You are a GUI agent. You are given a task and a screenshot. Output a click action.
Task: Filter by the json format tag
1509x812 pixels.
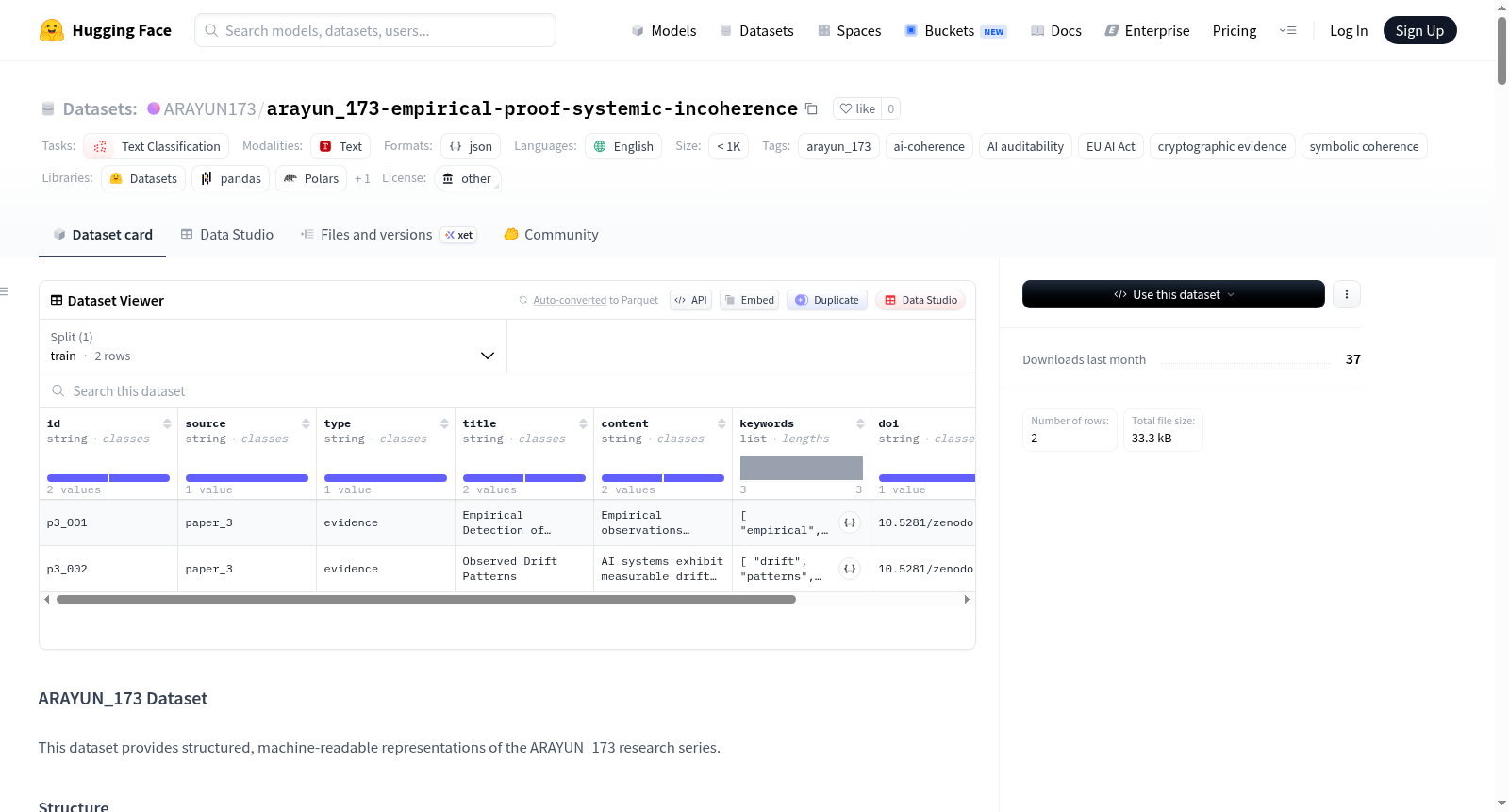(471, 146)
